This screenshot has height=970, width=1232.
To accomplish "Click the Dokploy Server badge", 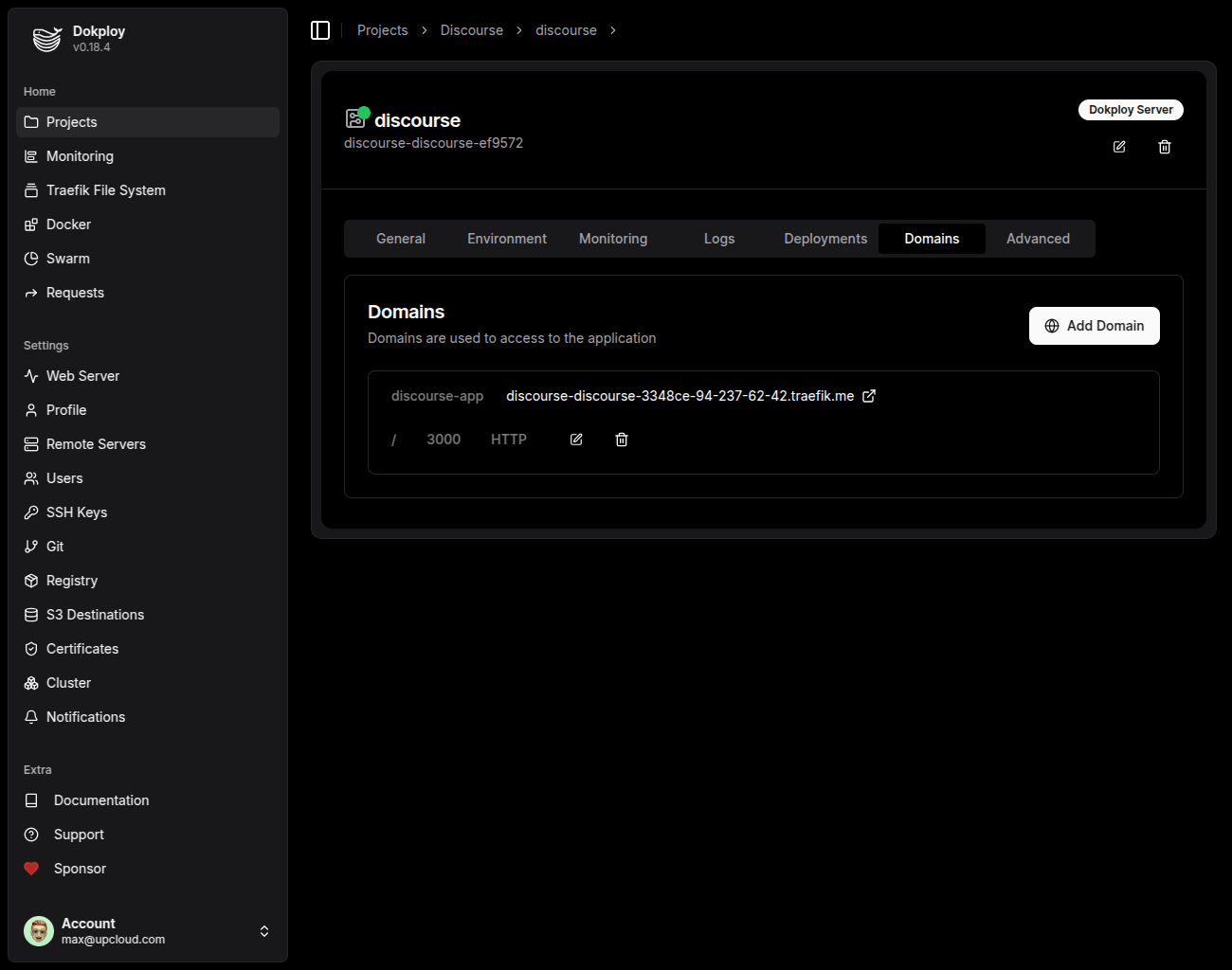I will click(1131, 109).
